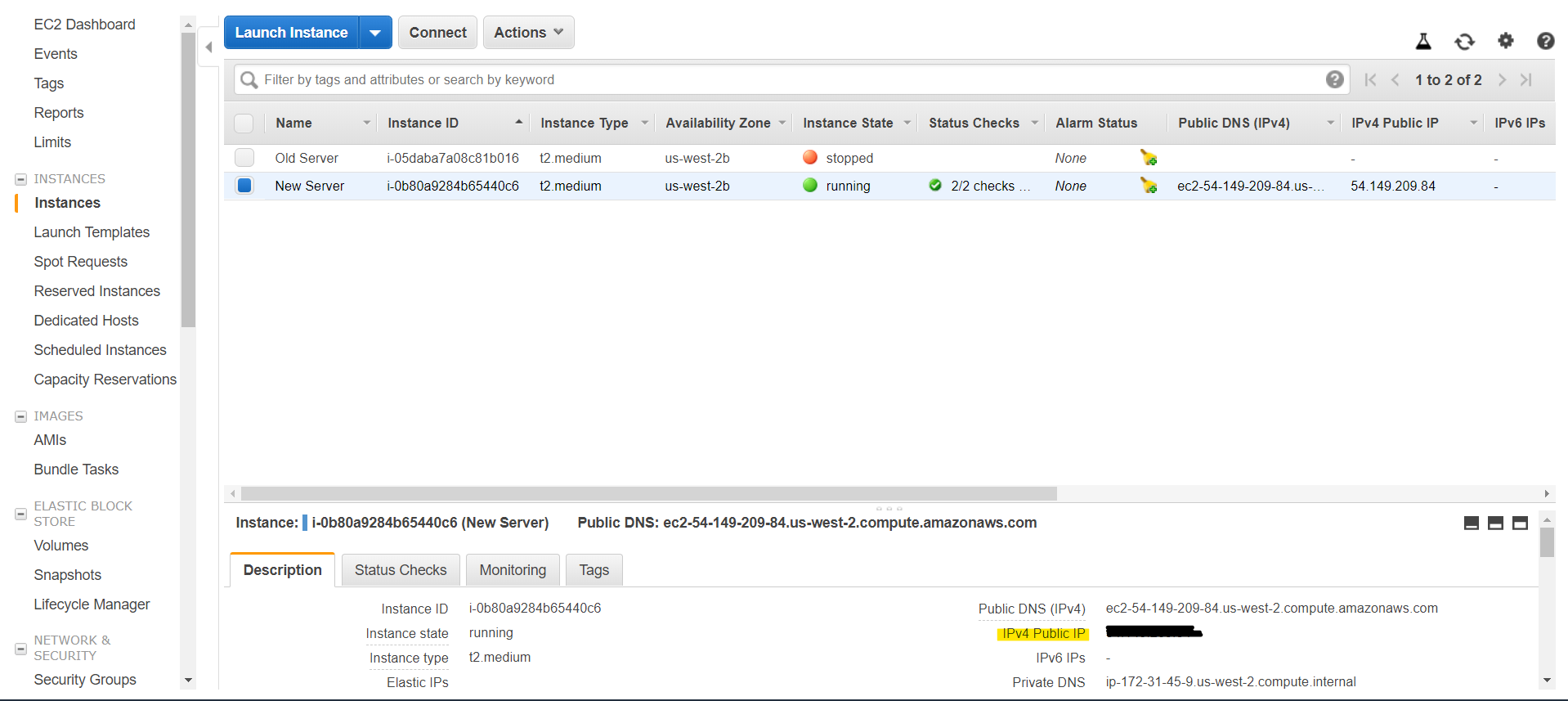Click the refresh instances icon
Screen dimensions: 1568x701
pos(1464,41)
